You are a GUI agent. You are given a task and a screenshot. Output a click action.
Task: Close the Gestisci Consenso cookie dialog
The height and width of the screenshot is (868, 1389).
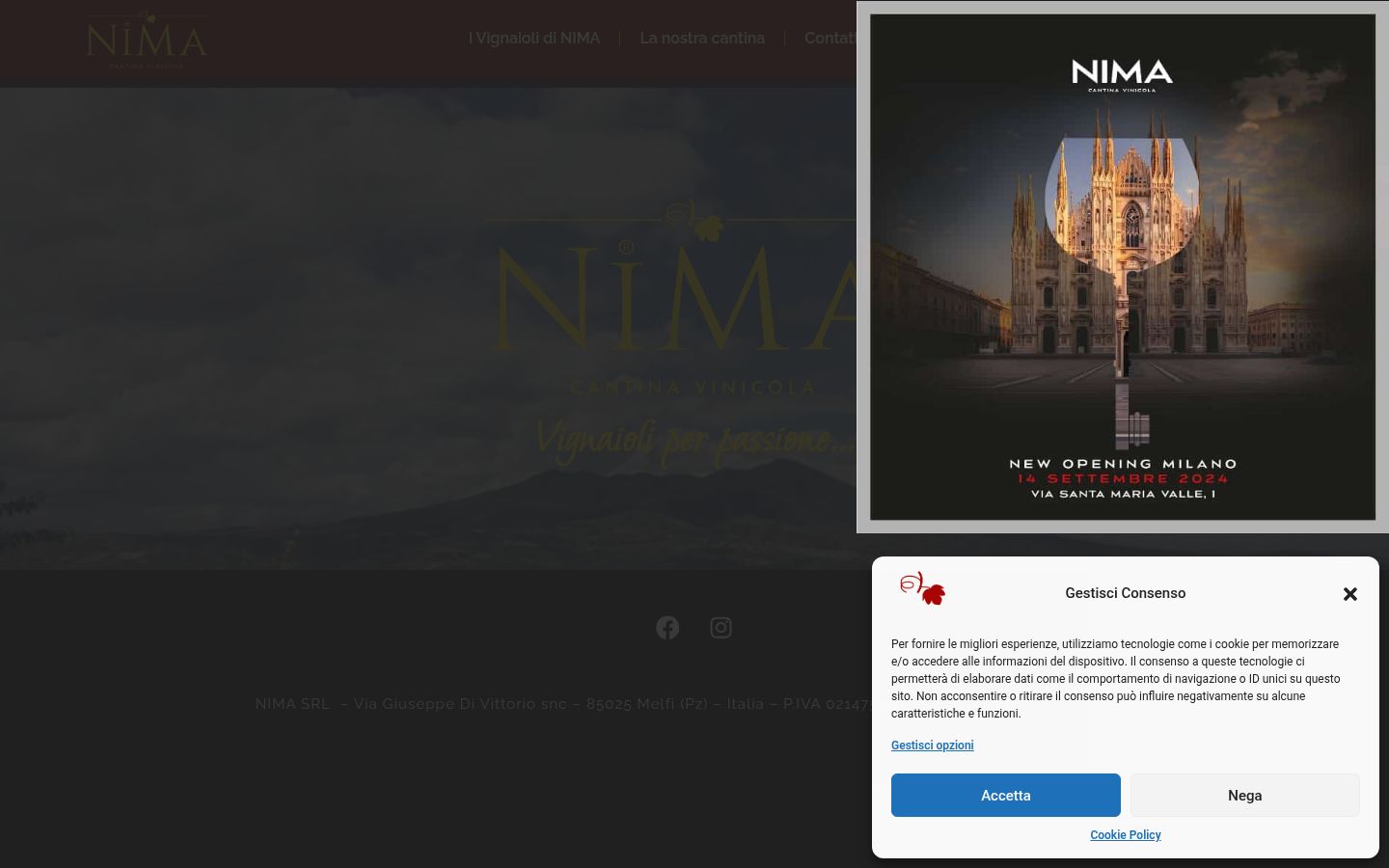1350,594
